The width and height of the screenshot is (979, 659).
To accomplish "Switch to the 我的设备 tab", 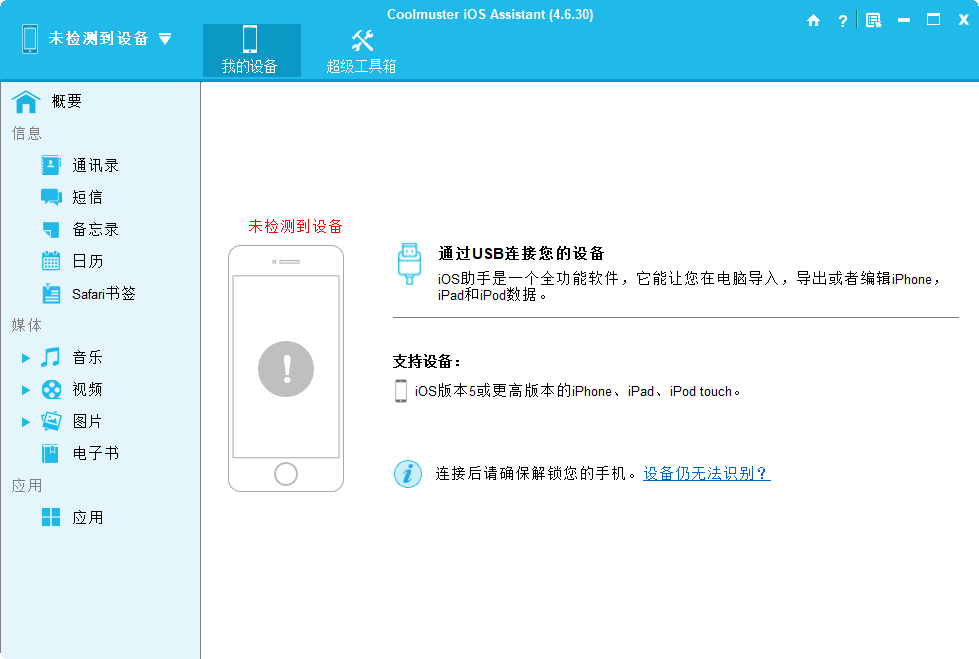I will (251, 48).
